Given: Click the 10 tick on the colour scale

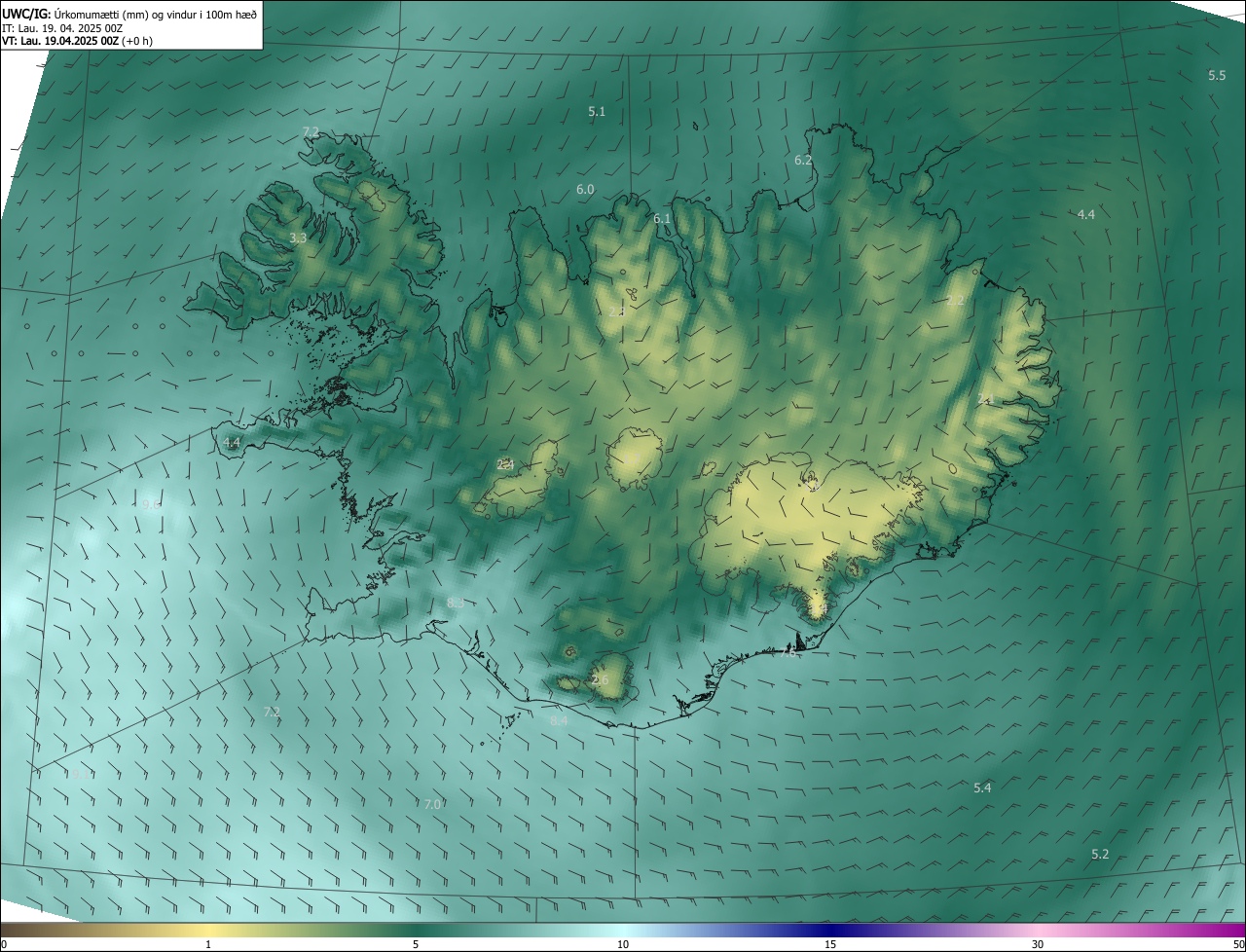Looking at the screenshot, I should click(623, 944).
